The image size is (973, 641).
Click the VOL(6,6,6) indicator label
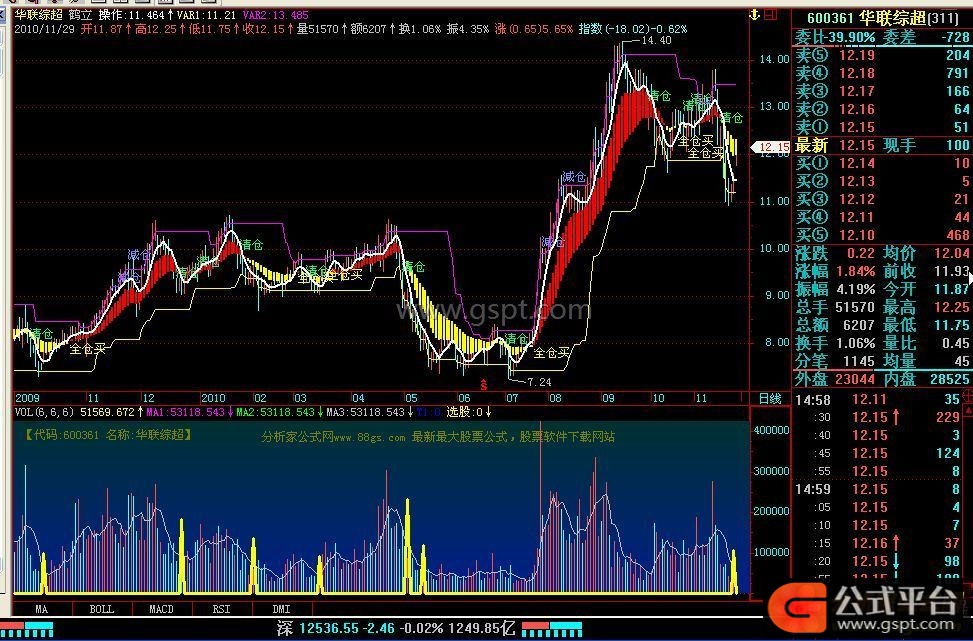tap(44, 412)
